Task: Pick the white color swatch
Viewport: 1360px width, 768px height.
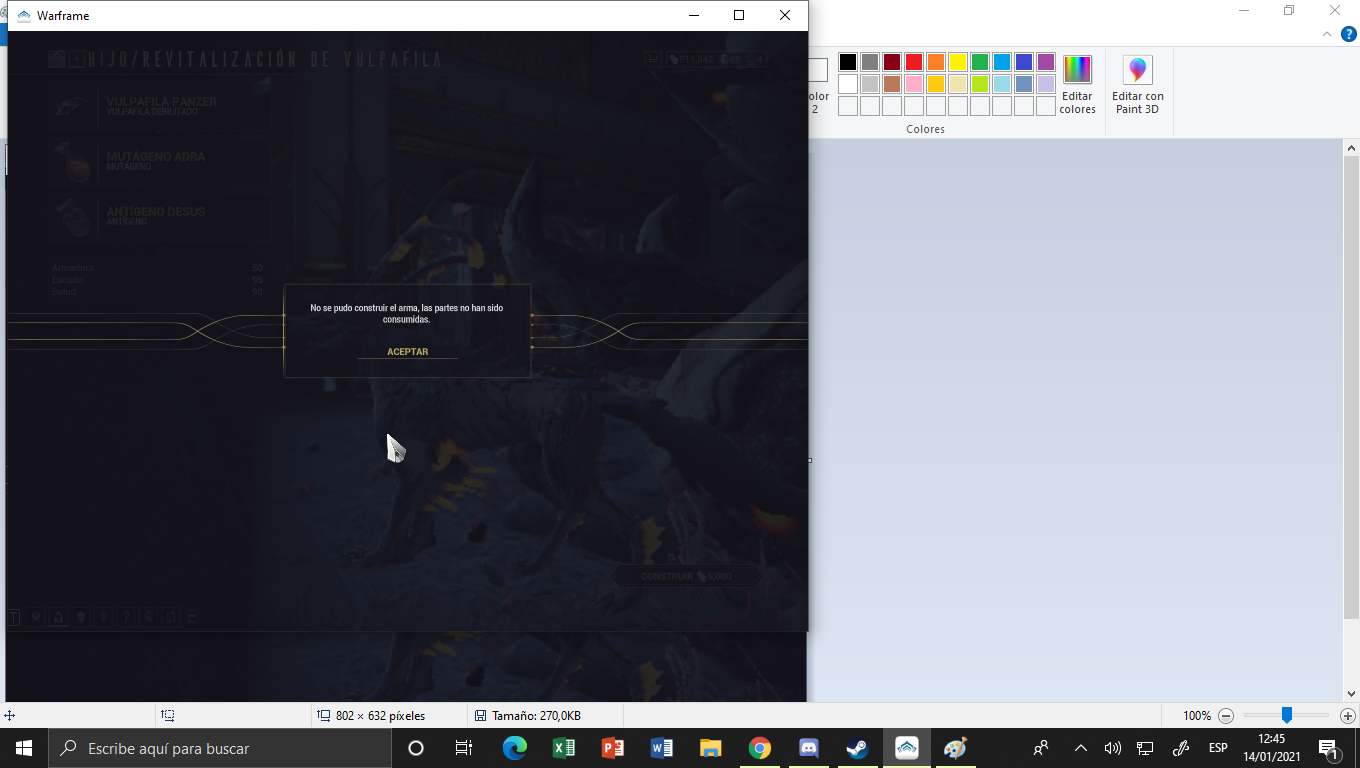Action: pos(848,84)
